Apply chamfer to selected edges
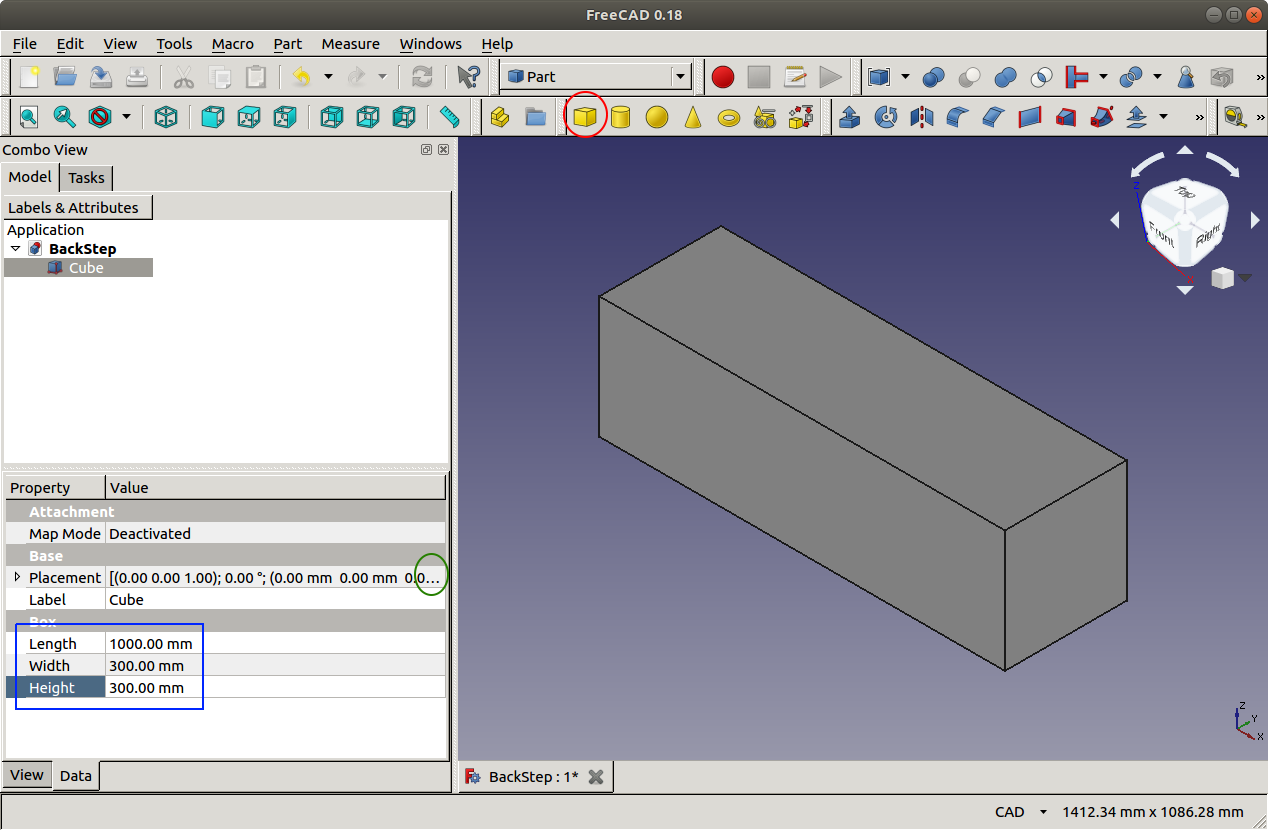 tap(994, 117)
